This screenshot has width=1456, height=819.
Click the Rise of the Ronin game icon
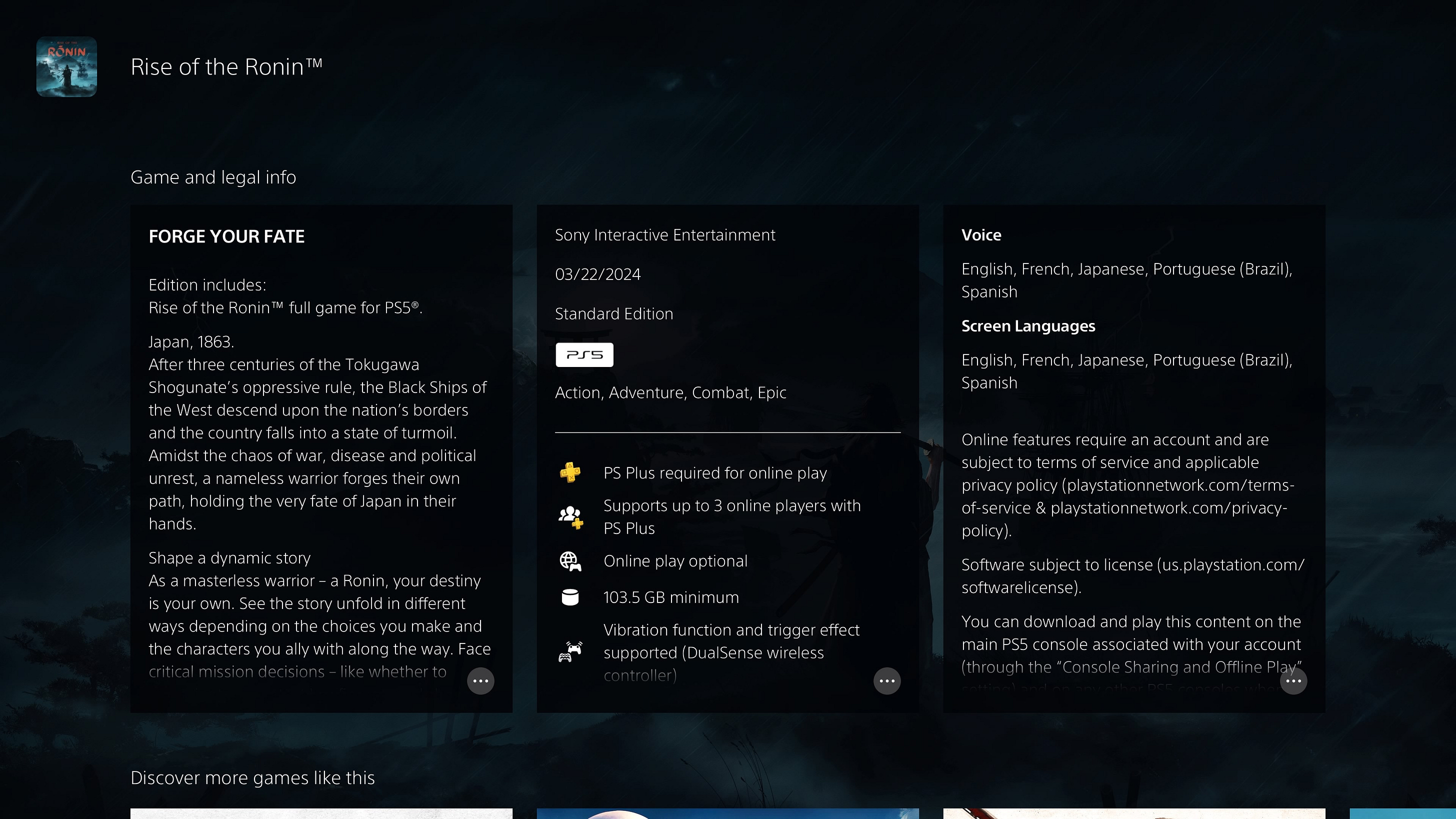pos(66,66)
